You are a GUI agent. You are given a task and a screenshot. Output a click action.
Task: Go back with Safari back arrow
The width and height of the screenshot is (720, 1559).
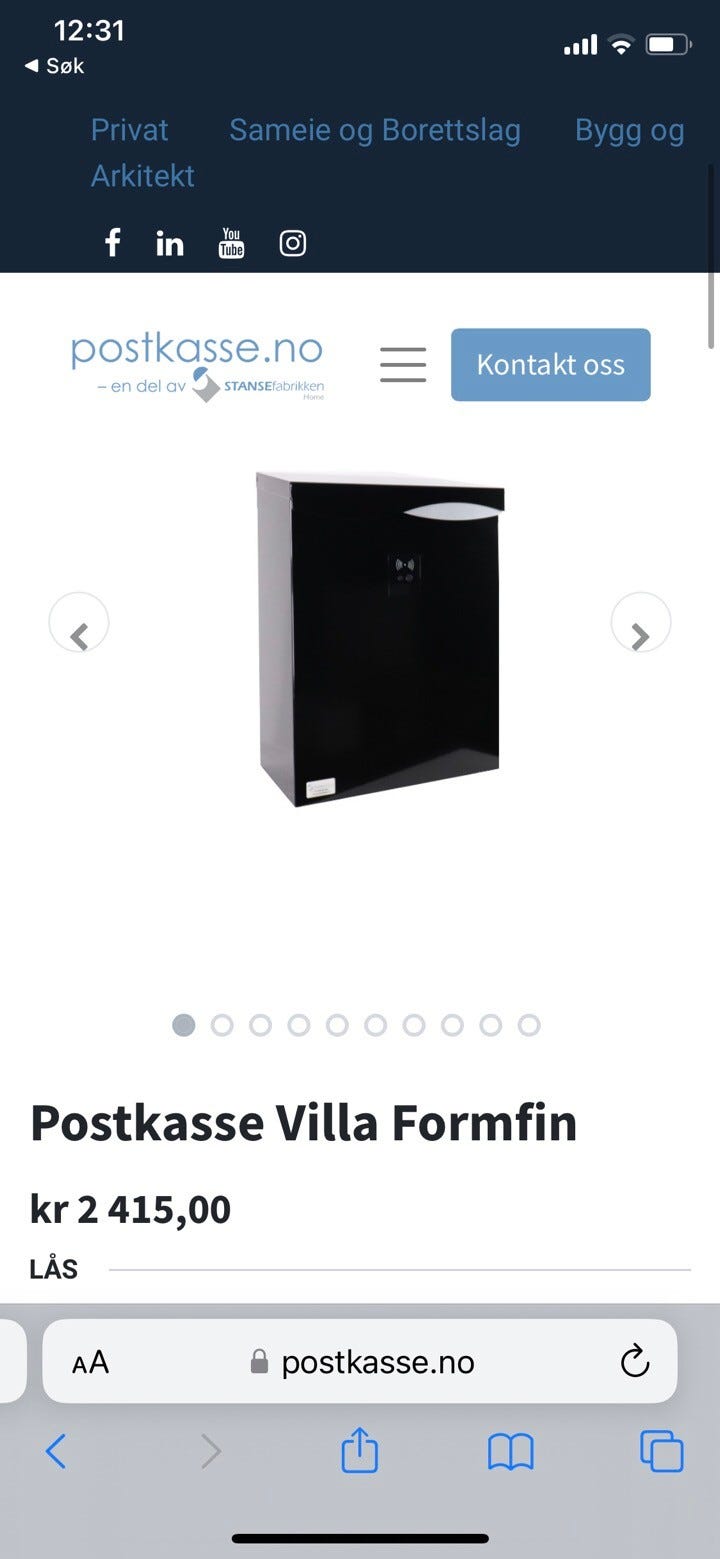[x=56, y=1451]
